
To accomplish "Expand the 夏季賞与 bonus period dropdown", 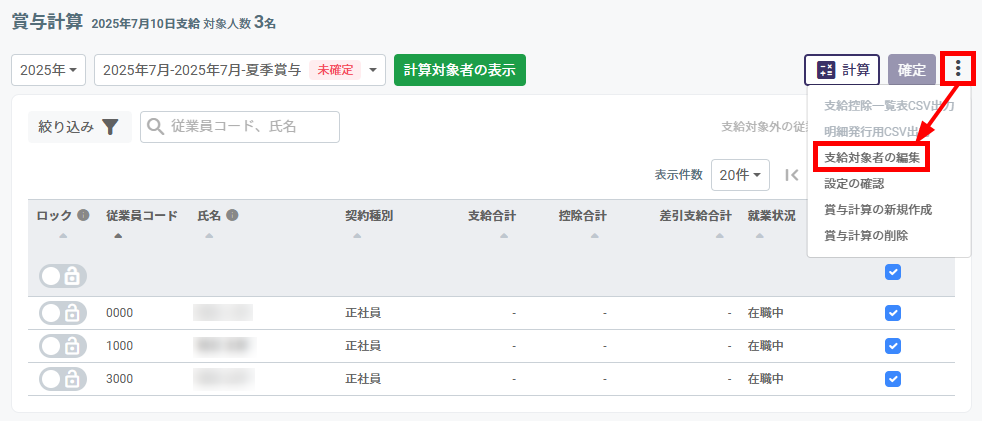I will [240, 70].
